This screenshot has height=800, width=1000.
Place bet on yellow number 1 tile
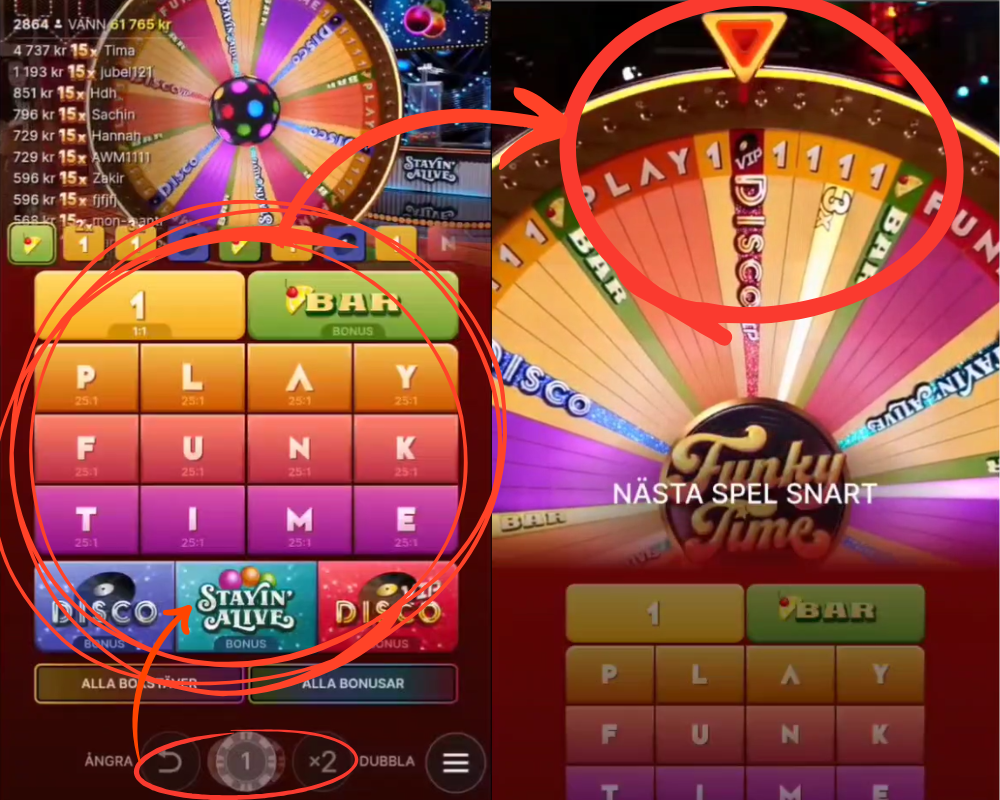pyautogui.click(x=140, y=305)
